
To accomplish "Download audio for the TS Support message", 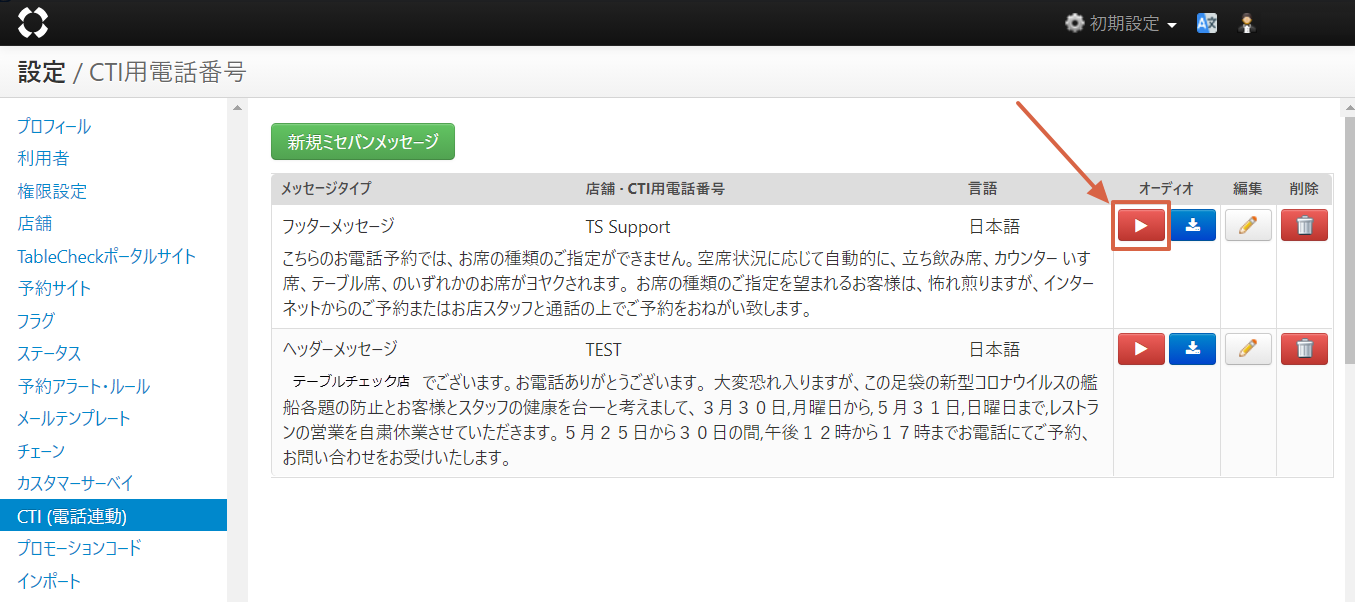I will tap(1193, 226).
